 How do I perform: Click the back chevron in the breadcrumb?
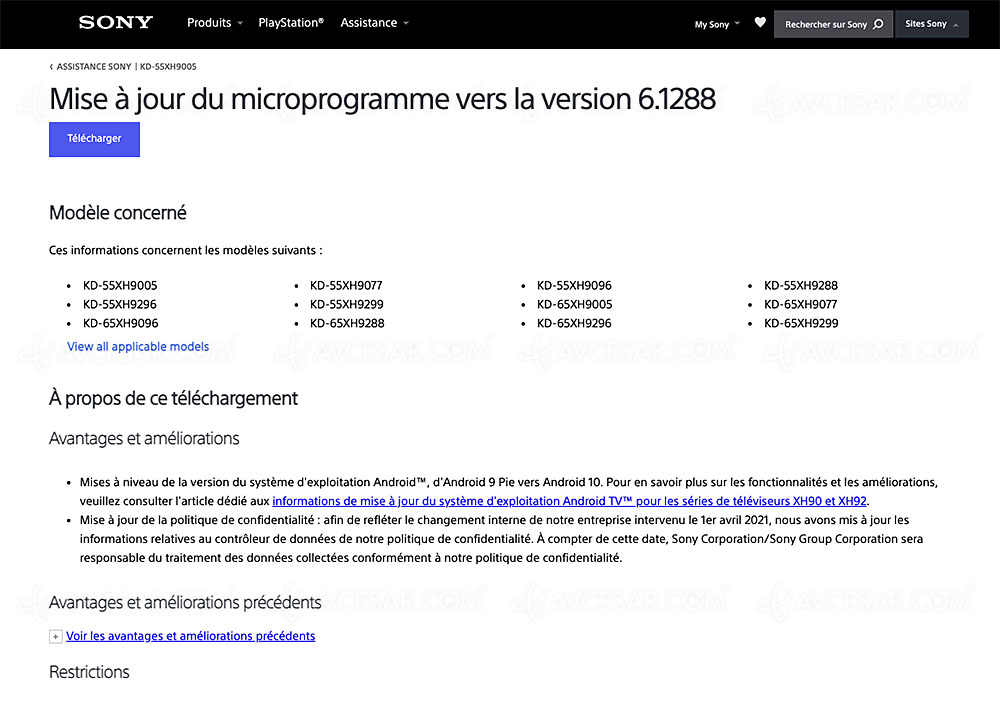coord(51,67)
